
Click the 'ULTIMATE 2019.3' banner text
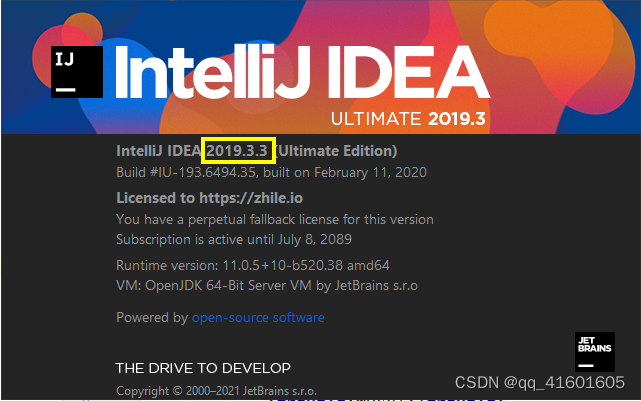click(x=408, y=119)
